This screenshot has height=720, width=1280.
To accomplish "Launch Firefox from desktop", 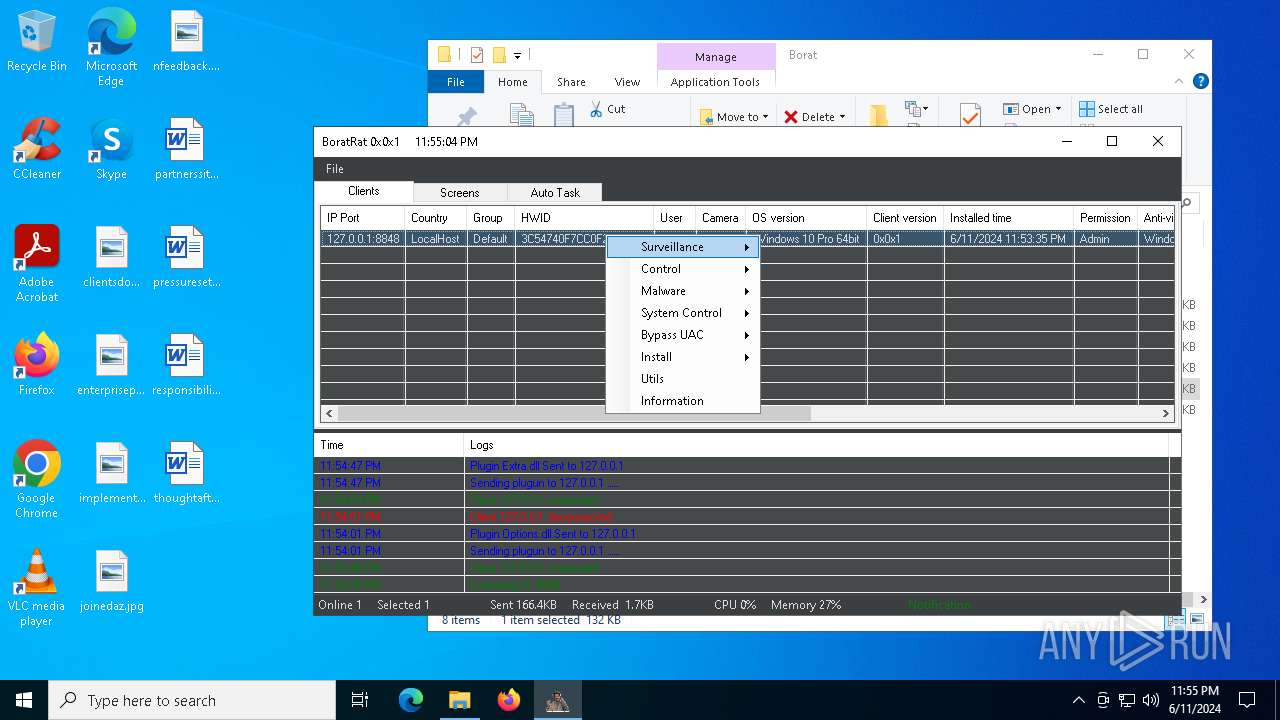I will [37, 365].
